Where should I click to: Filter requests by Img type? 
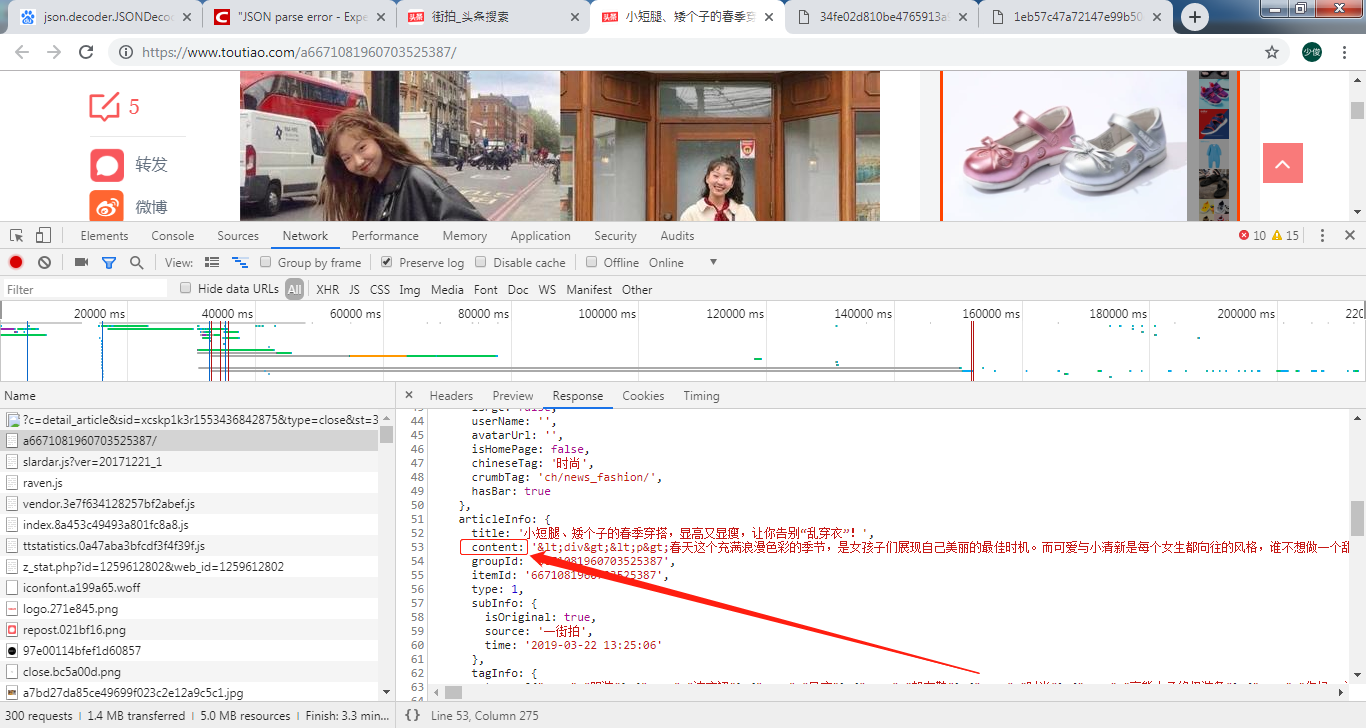pyautogui.click(x=410, y=289)
